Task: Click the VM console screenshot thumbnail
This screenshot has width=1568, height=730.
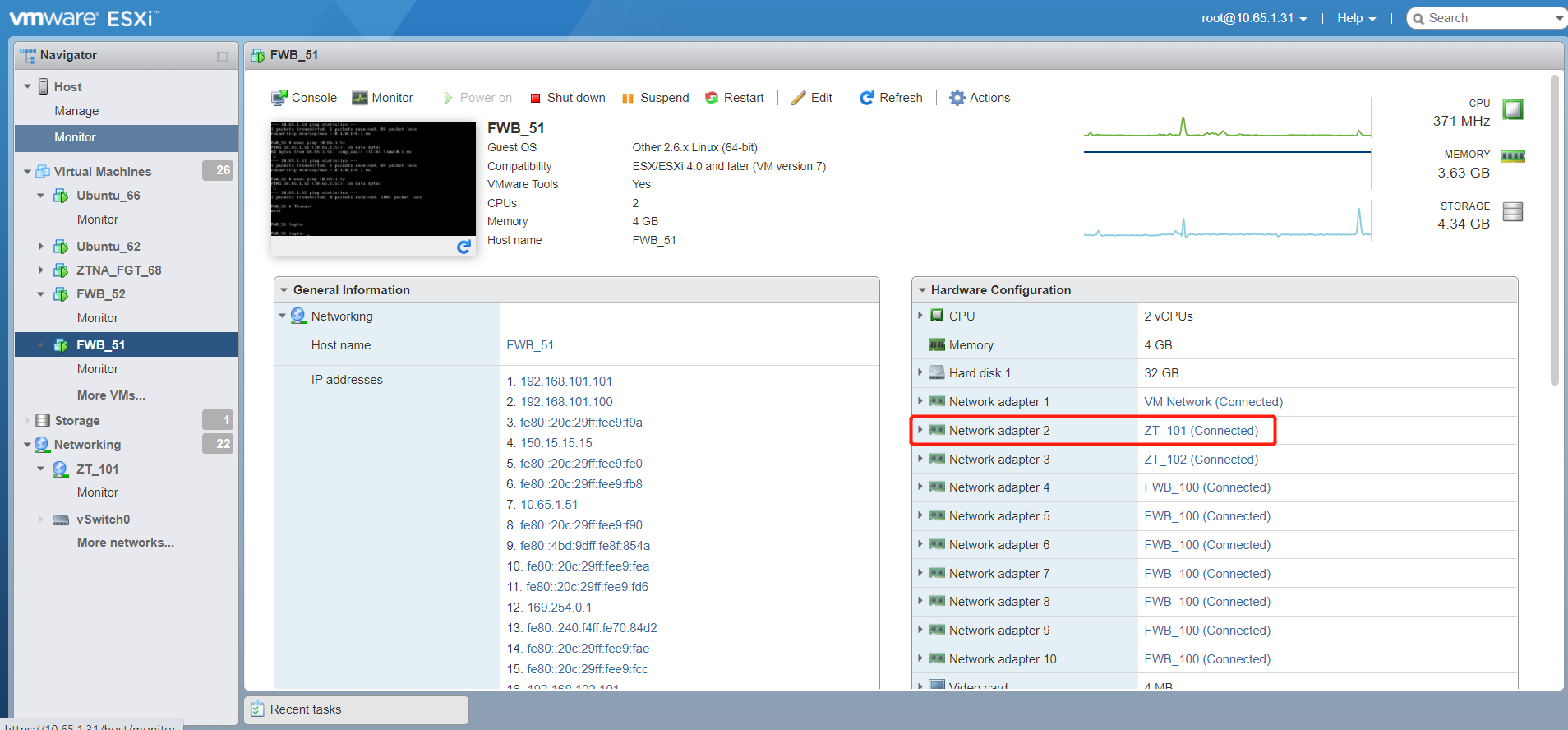Action: point(373,179)
